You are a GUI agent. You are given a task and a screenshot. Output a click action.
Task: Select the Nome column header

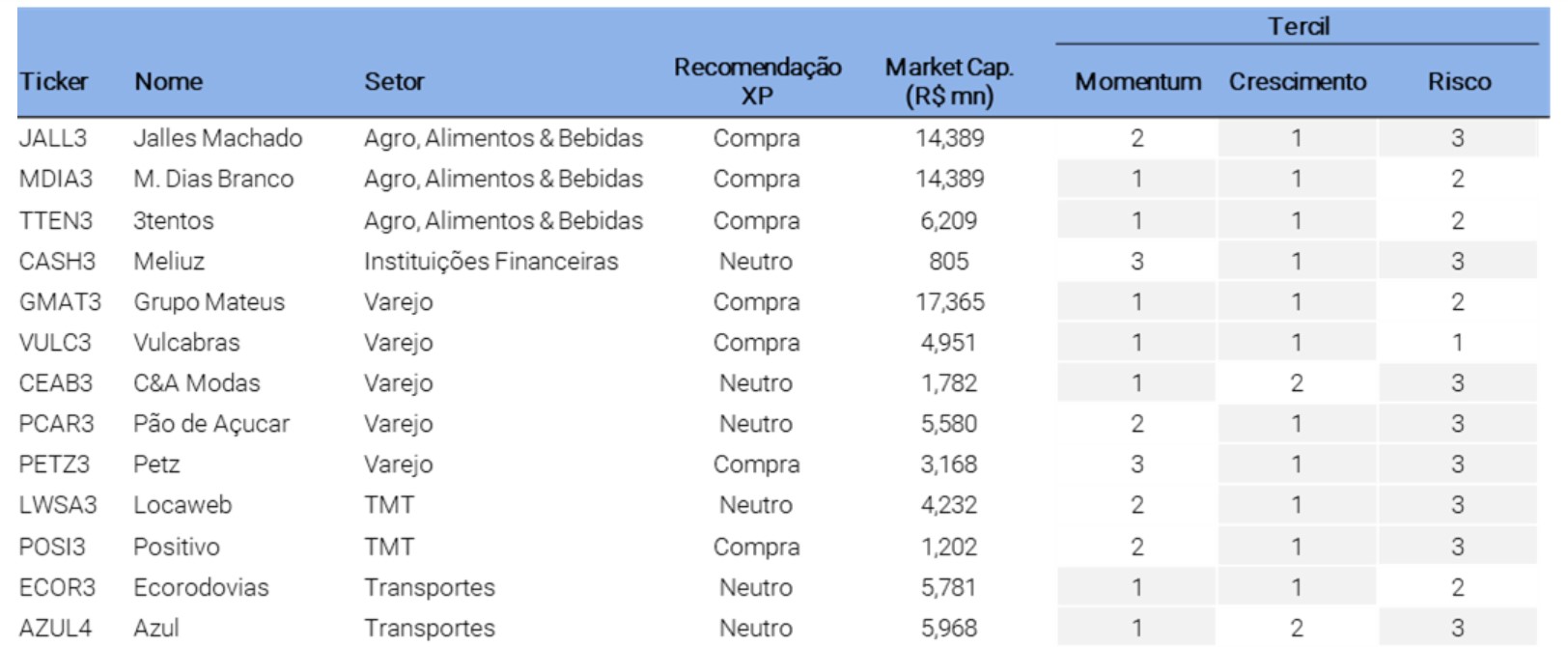(x=168, y=82)
